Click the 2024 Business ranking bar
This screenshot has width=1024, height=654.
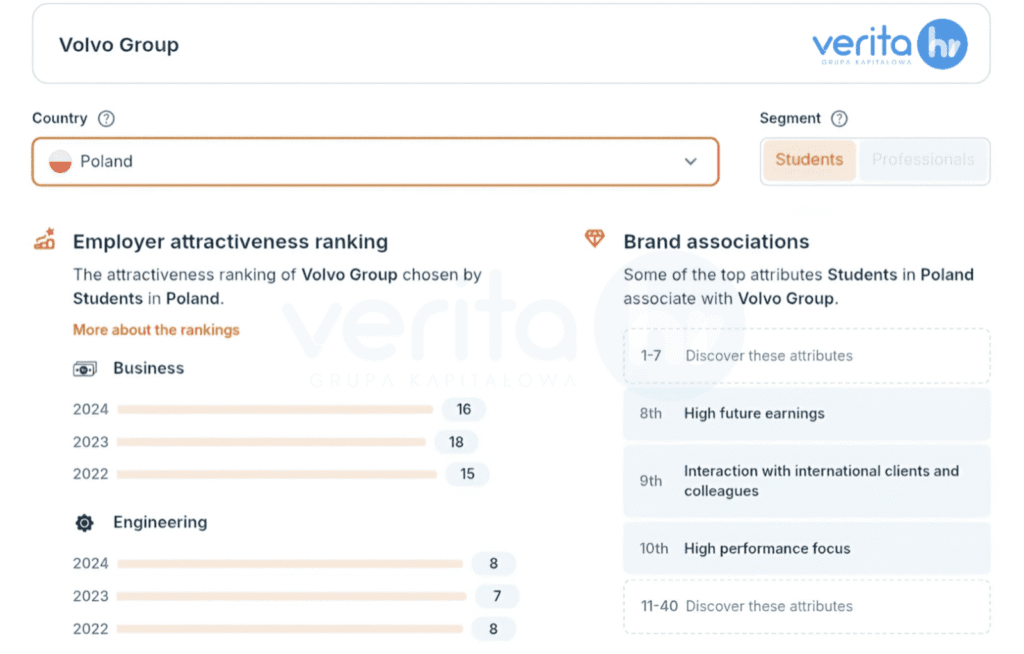[x=275, y=409]
